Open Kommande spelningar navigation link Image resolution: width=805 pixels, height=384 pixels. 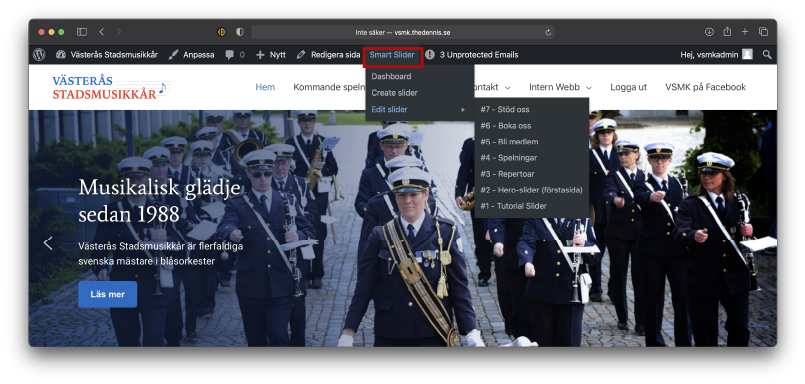pyautogui.click(x=329, y=87)
